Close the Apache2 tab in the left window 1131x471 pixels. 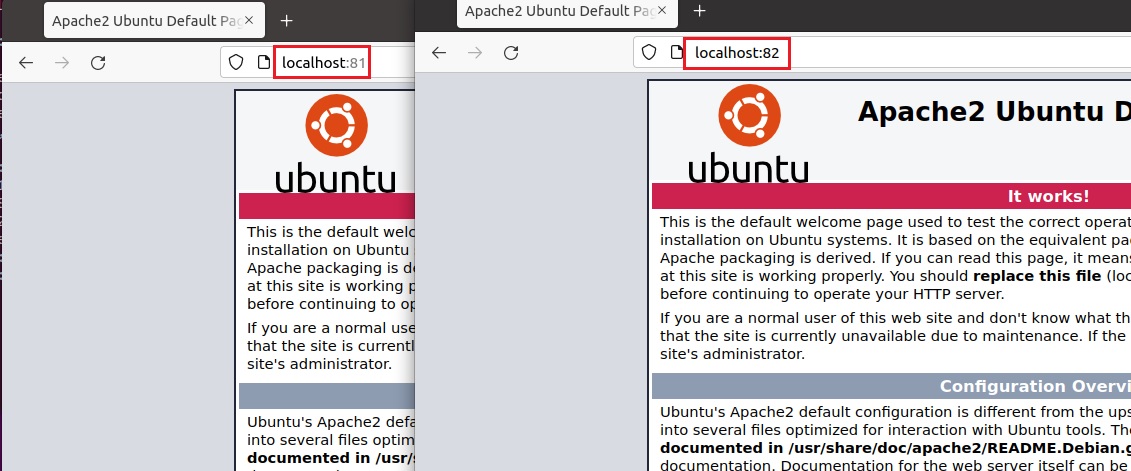coord(249,21)
